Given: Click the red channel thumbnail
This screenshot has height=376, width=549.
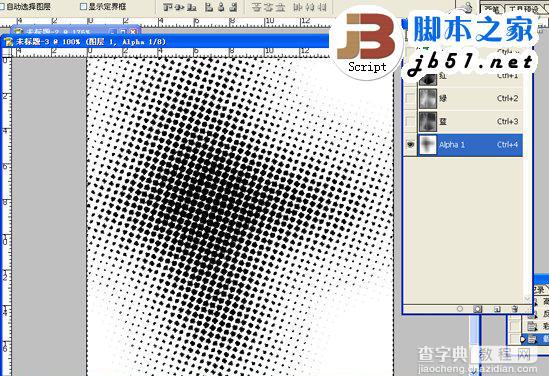Looking at the screenshot, I should [428, 80].
